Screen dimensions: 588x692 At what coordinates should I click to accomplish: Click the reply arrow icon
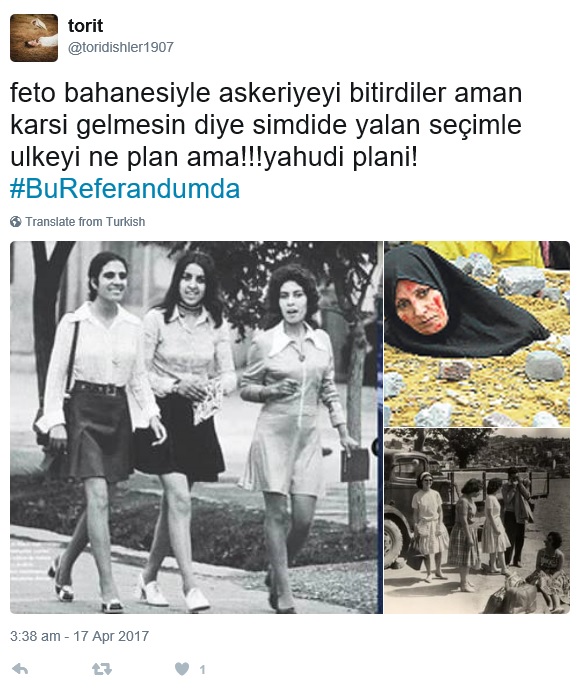pyautogui.click(x=20, y=669)
